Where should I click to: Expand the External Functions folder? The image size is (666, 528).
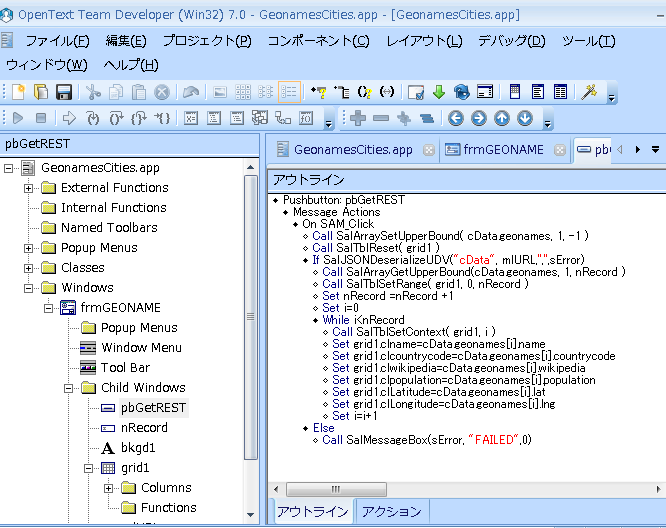pos(28,188)
